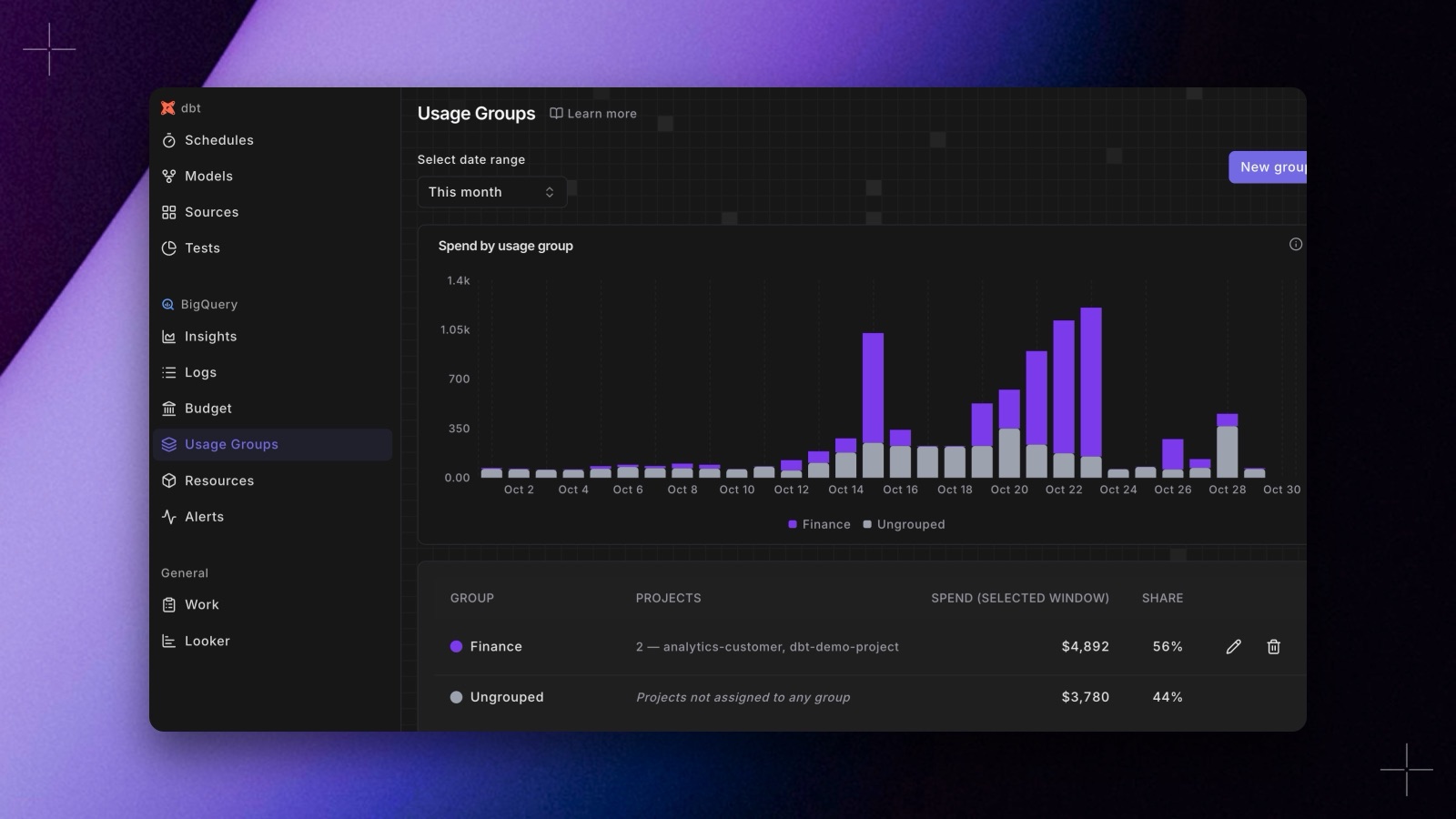This screenshot has width=1456, height=819.
Task: Open the Learn more link
Action: [x=593, y=114]
